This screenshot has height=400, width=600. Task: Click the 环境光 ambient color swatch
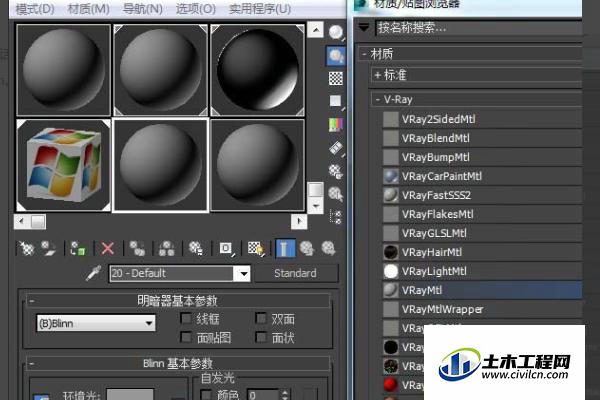(130, 394)
